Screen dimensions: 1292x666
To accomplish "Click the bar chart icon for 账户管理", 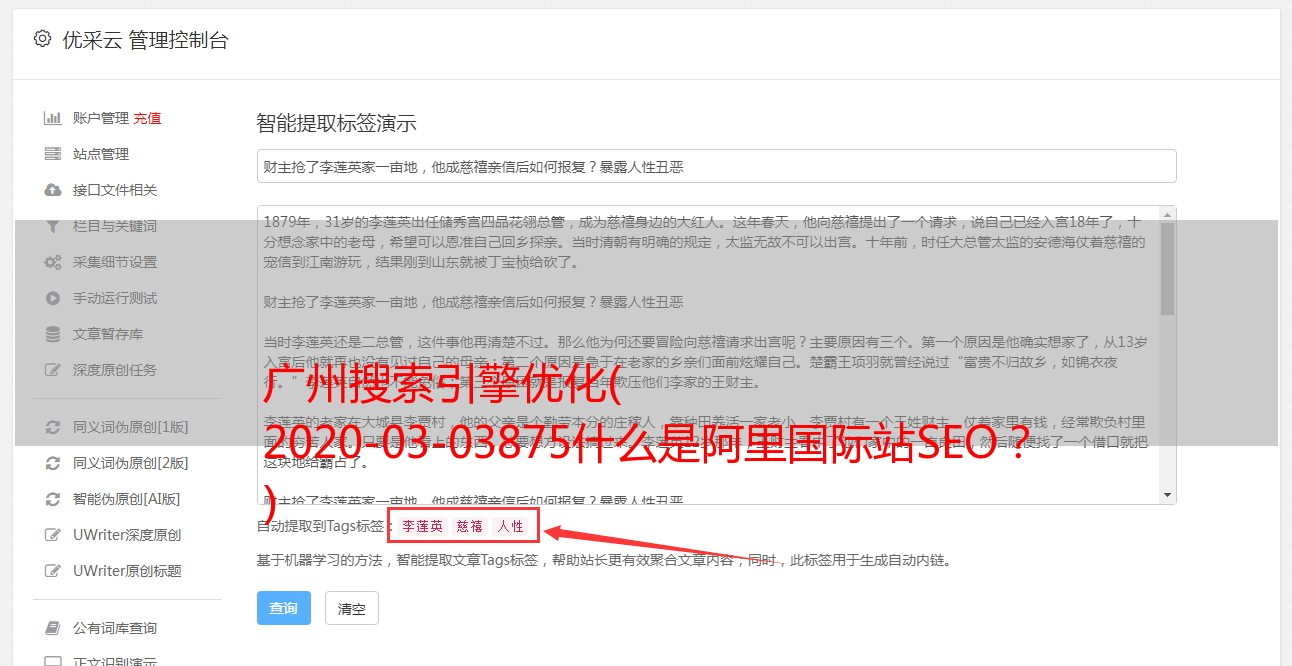I will [53, 118].
